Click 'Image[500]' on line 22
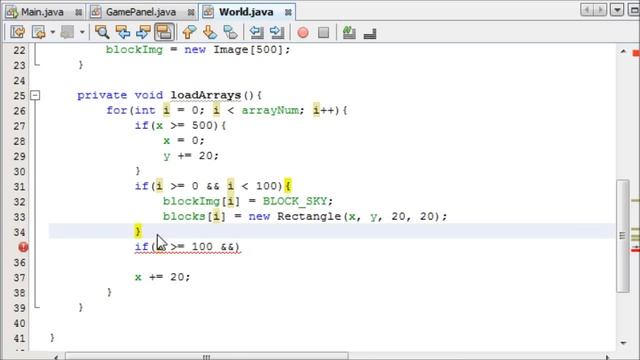The image size is (640, 360). [248, 50]
